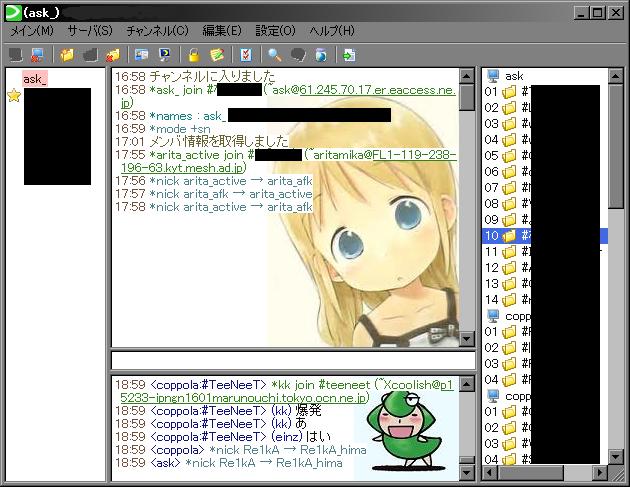630x487 pixels.
Task: Click the leave channel folder icon with red X
Action: click(113, 55)
